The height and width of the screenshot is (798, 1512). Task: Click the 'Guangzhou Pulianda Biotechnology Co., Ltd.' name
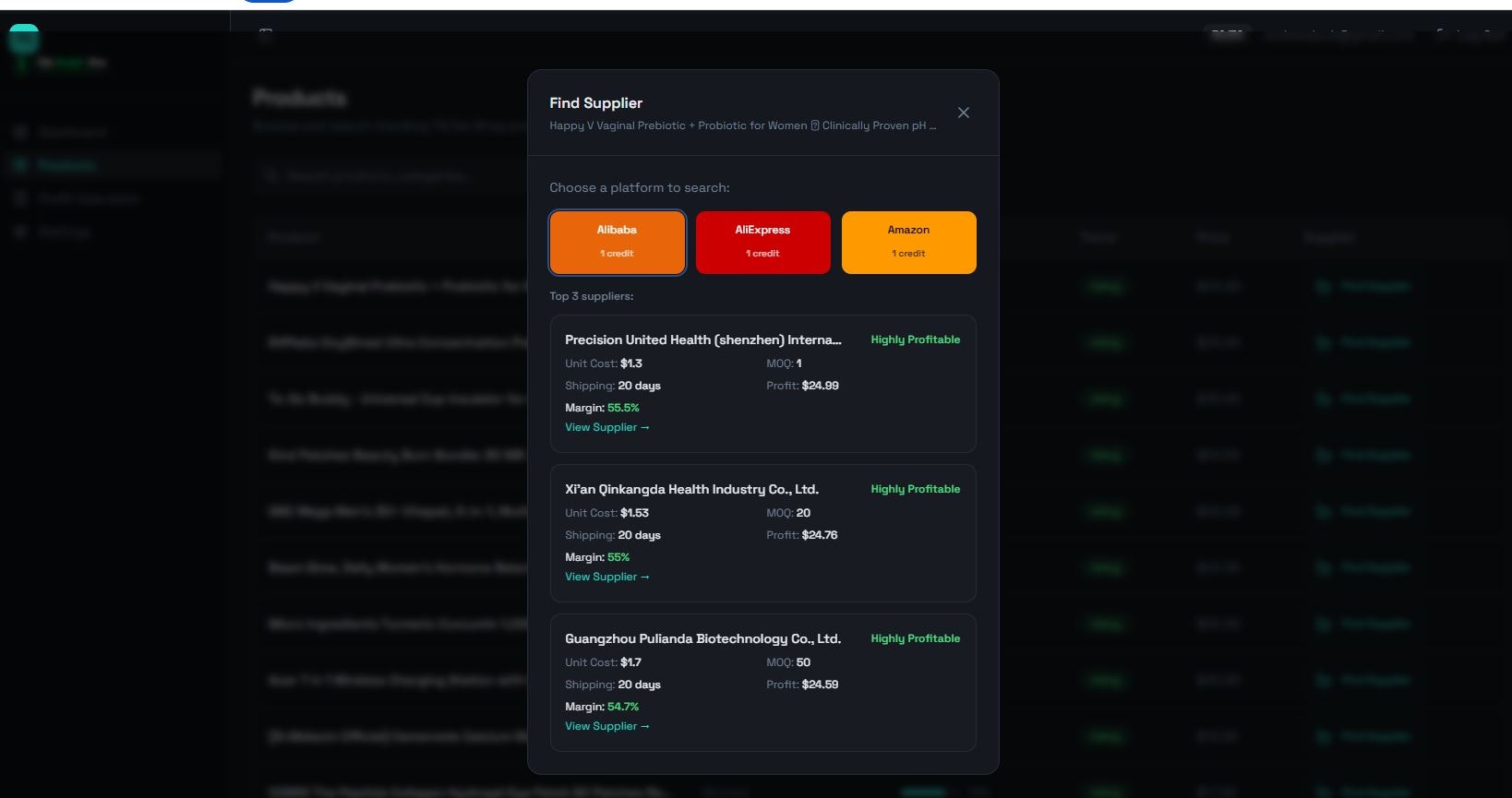point(703,638)
